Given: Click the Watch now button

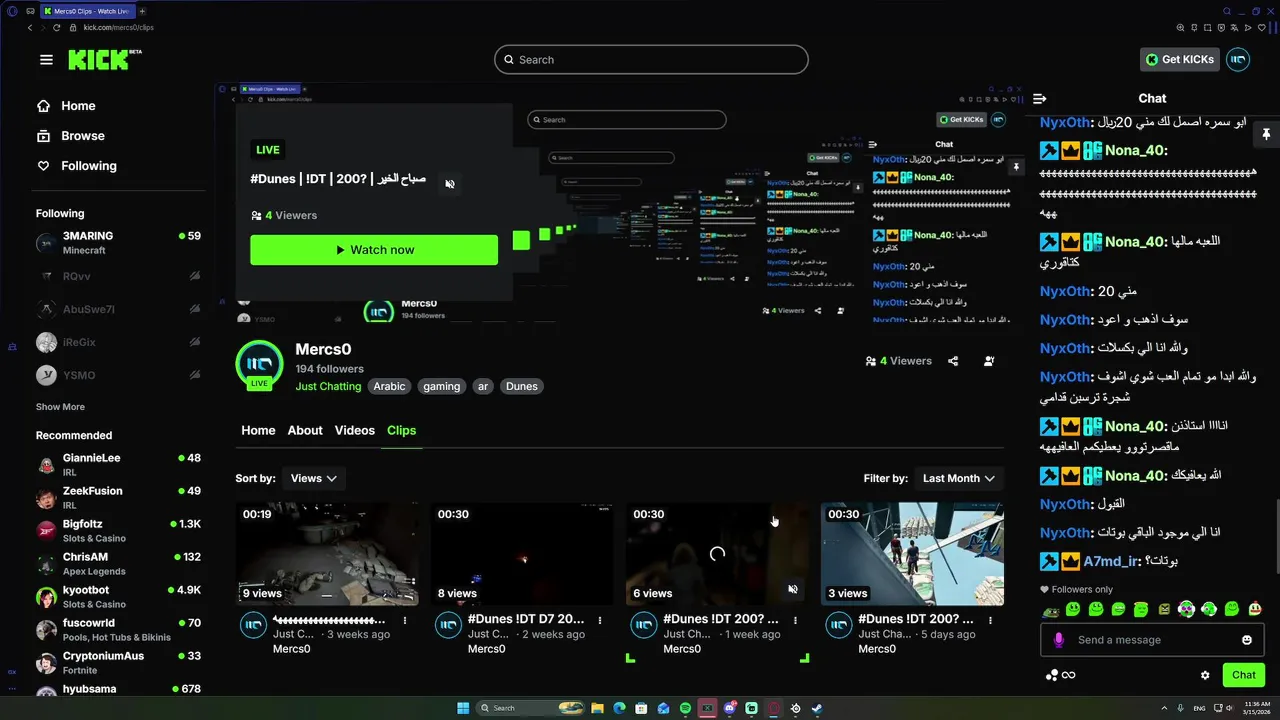Looking at the screenshot, I should tap(374, 250).
